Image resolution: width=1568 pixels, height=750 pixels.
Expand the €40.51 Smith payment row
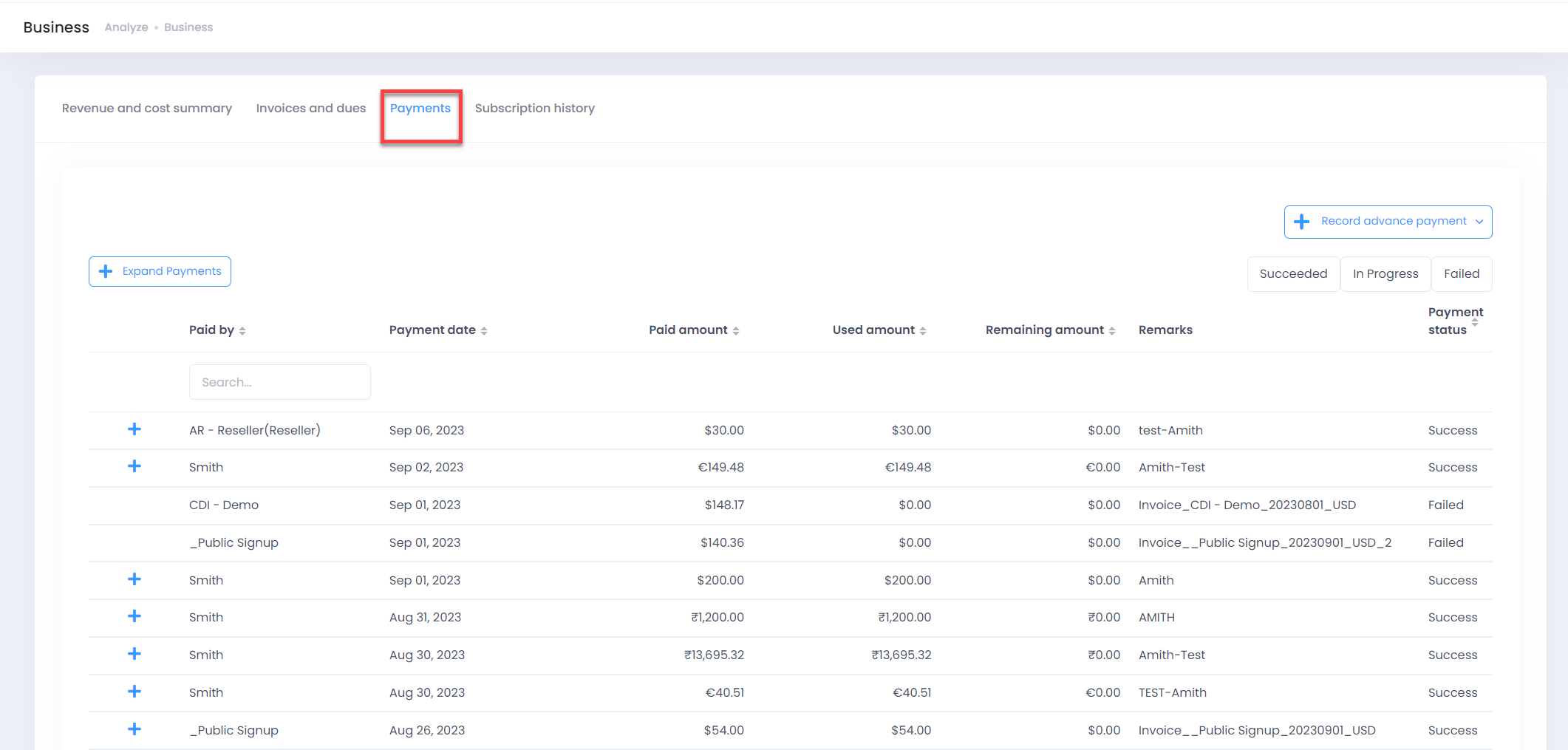coord(134,692)
